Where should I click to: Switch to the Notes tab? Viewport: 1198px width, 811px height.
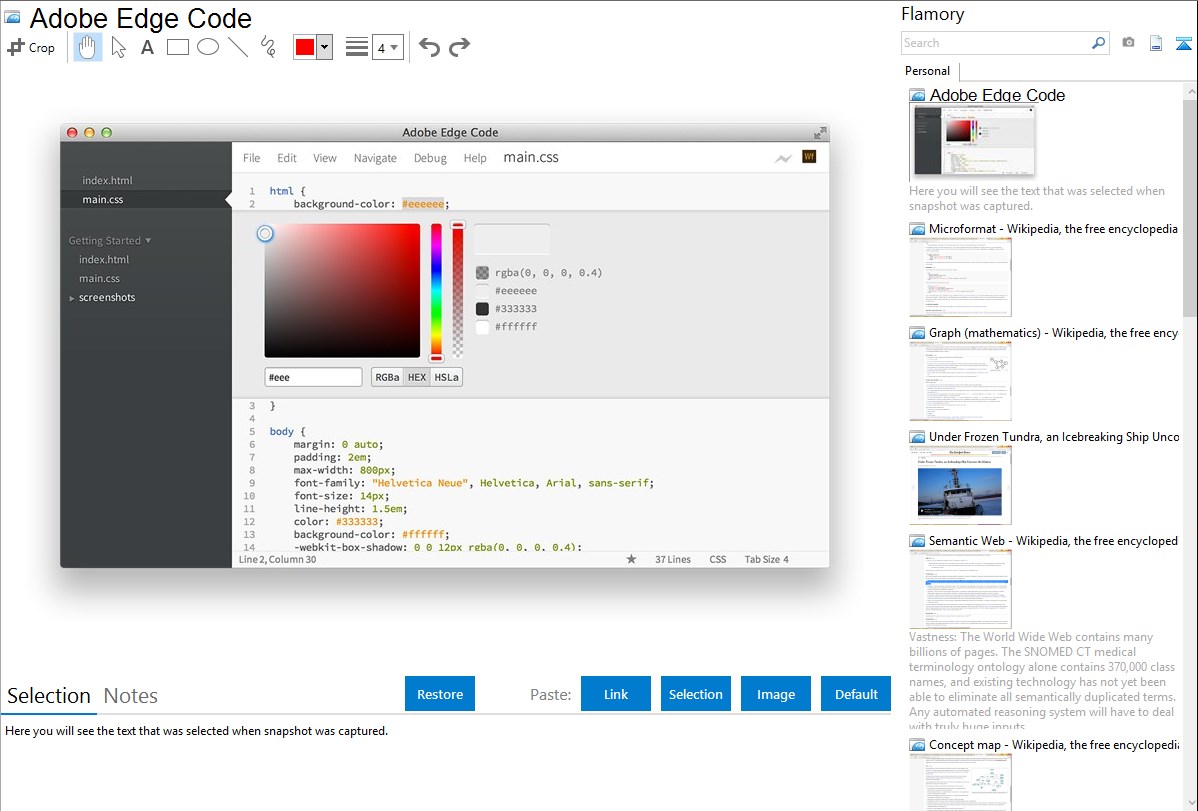tap(131, 696)
